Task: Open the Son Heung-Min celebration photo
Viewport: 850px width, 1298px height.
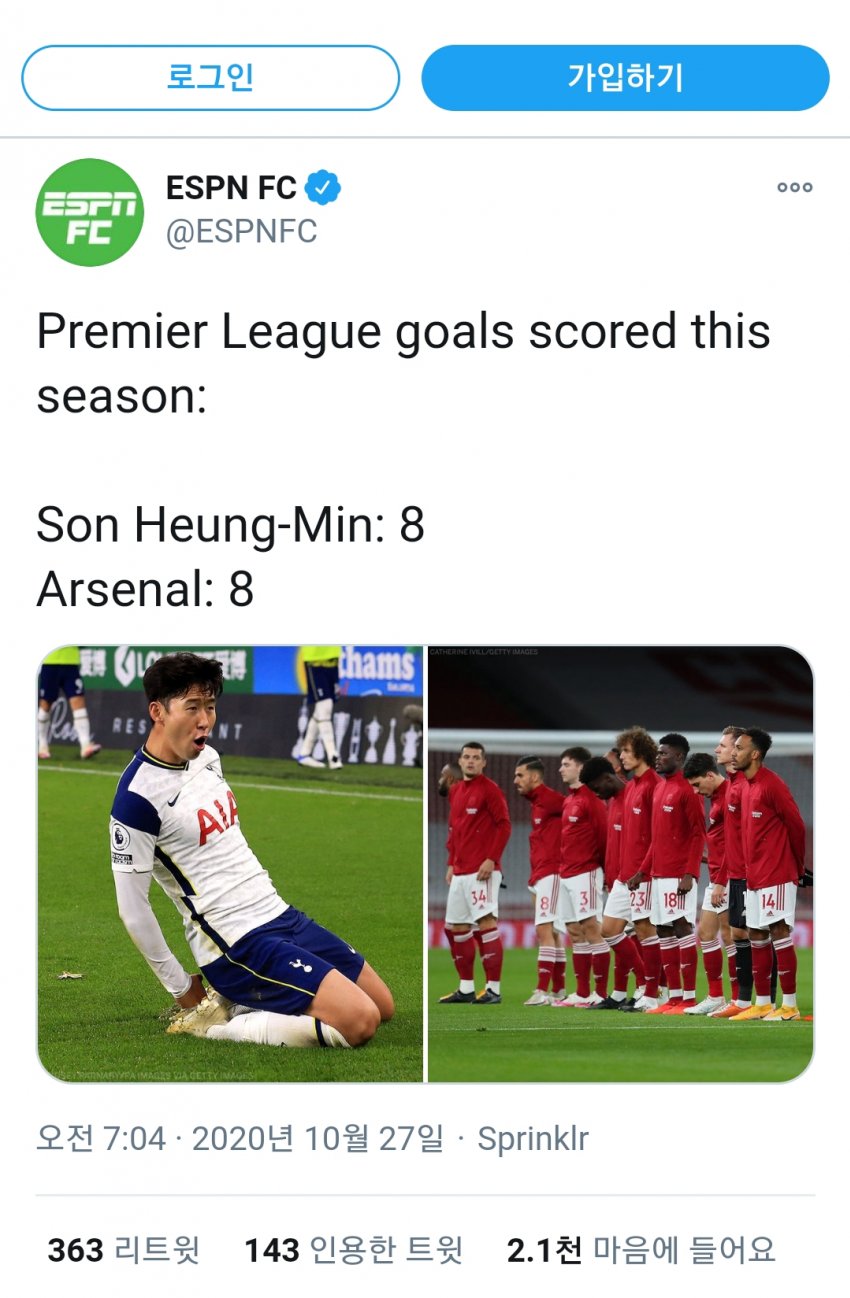Action: [x=230, y=863]
